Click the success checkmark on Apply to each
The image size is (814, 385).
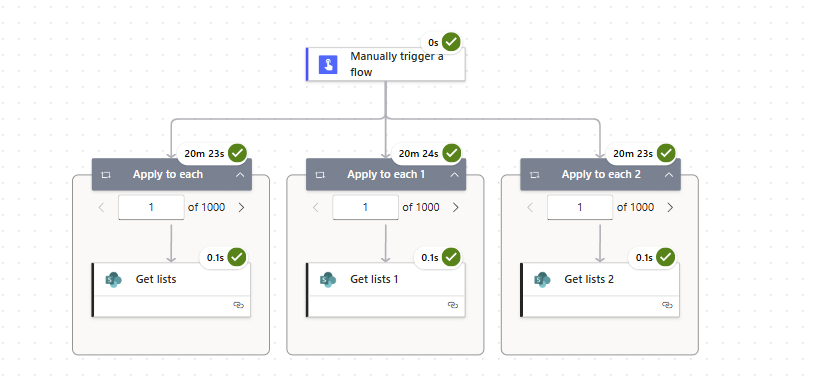[237, 153]
